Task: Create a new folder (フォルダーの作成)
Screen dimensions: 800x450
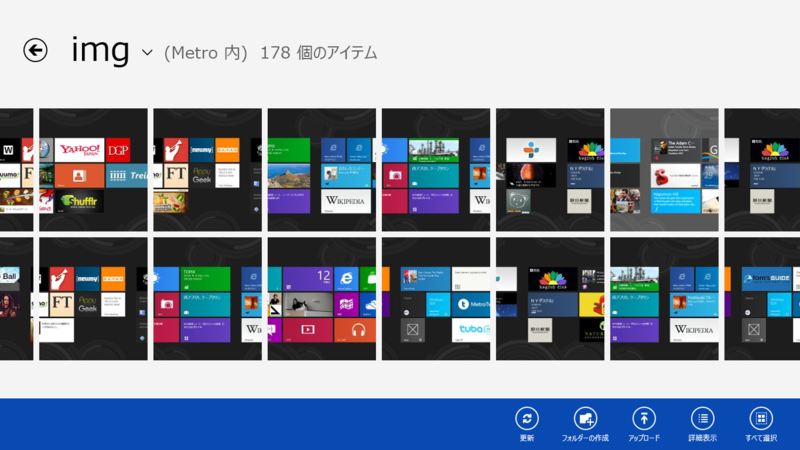Action: [x=585, y=419]
